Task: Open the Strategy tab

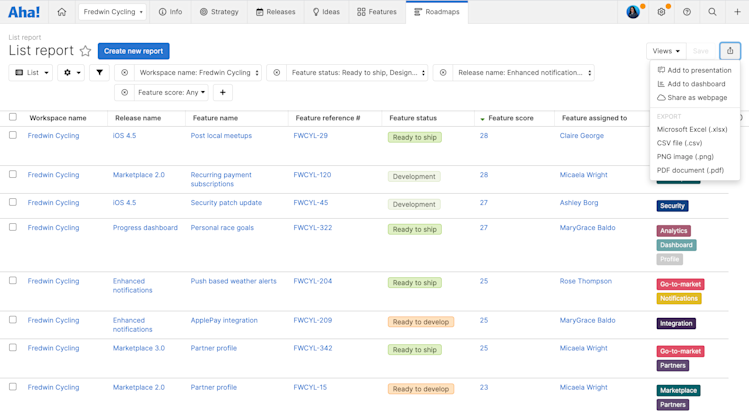Action: point(219,12)
